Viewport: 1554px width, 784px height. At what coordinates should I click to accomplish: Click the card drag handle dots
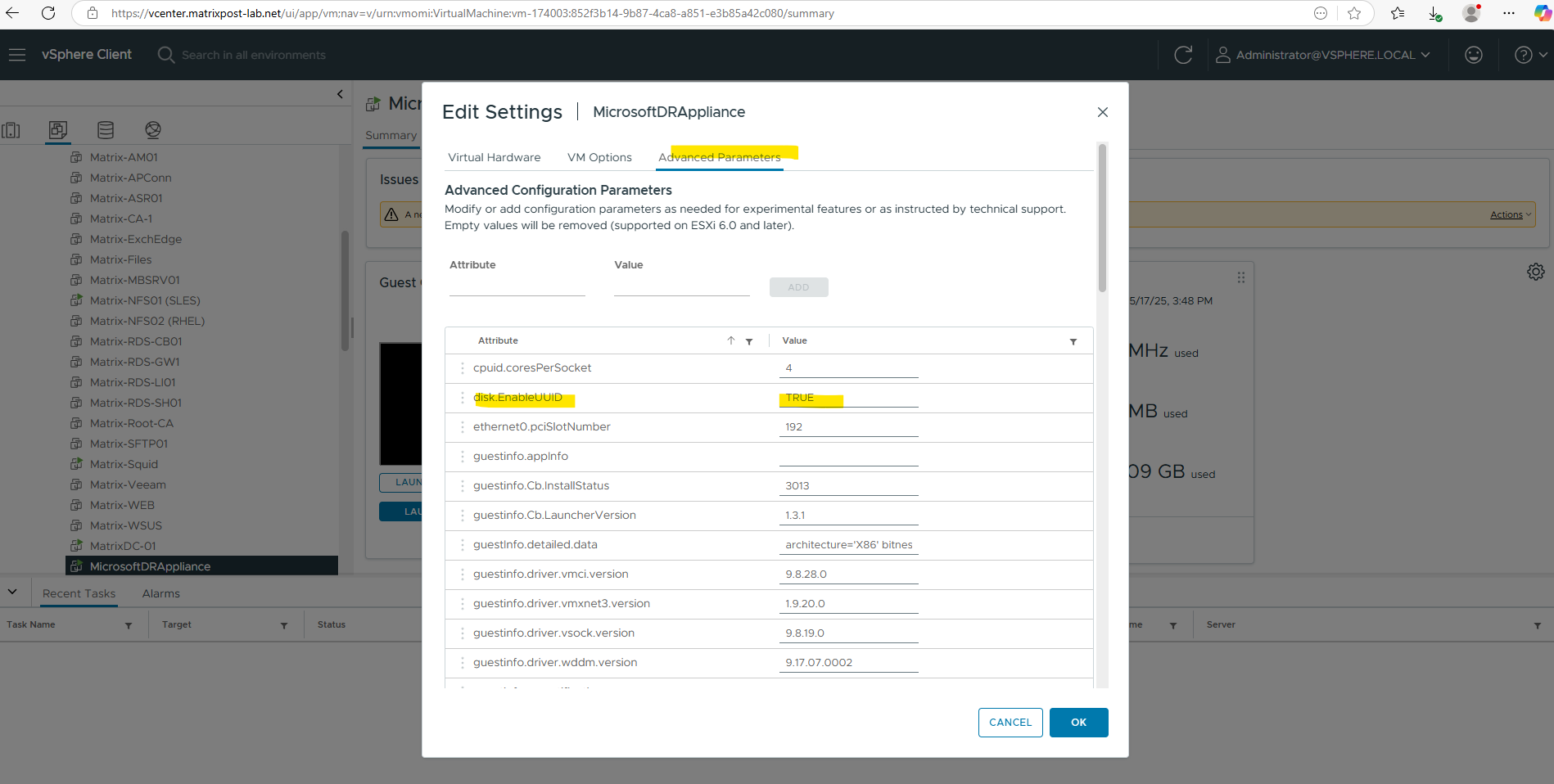tap(1241, 277)
